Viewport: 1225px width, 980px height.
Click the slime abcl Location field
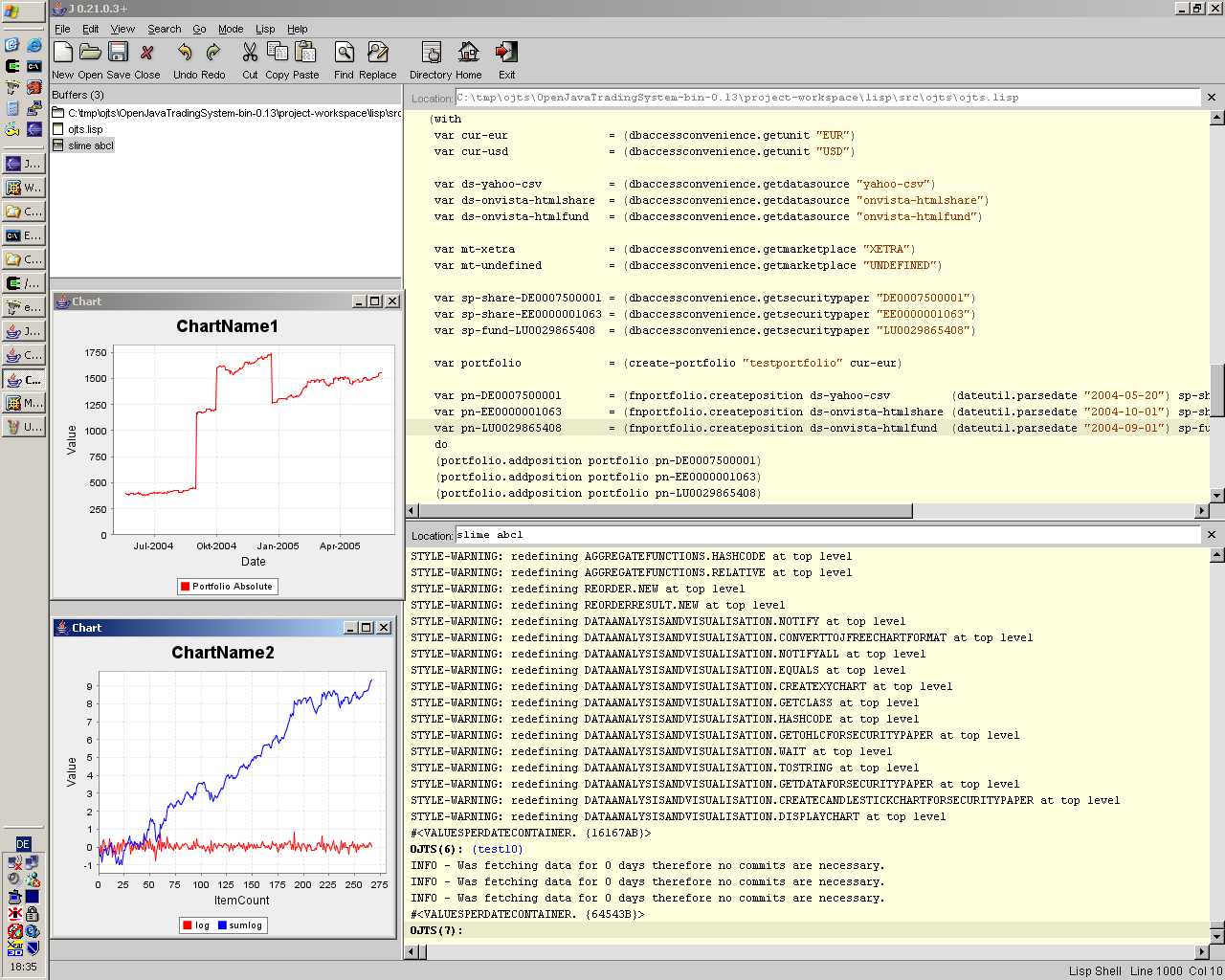coord(828,535)
